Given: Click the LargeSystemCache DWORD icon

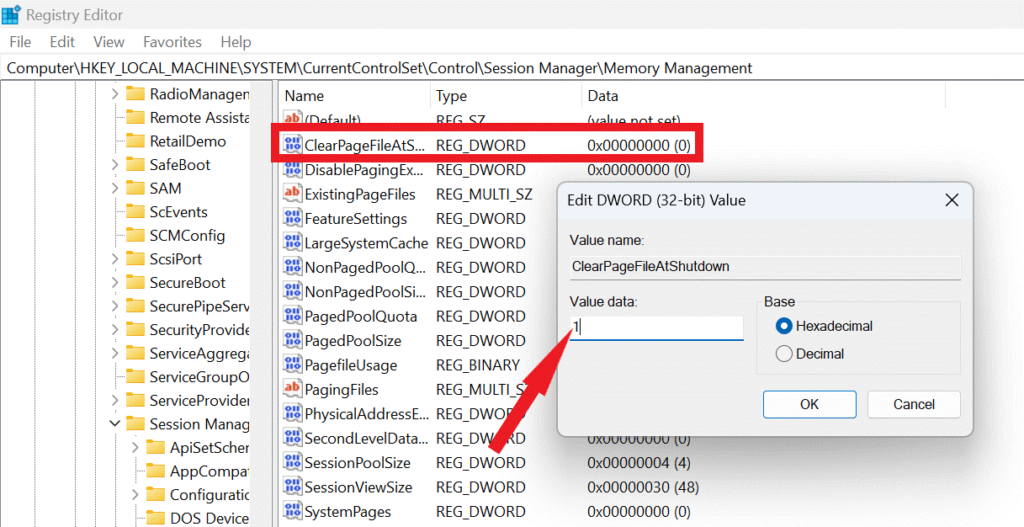Looking at the screenshot, I should point(293,243).
